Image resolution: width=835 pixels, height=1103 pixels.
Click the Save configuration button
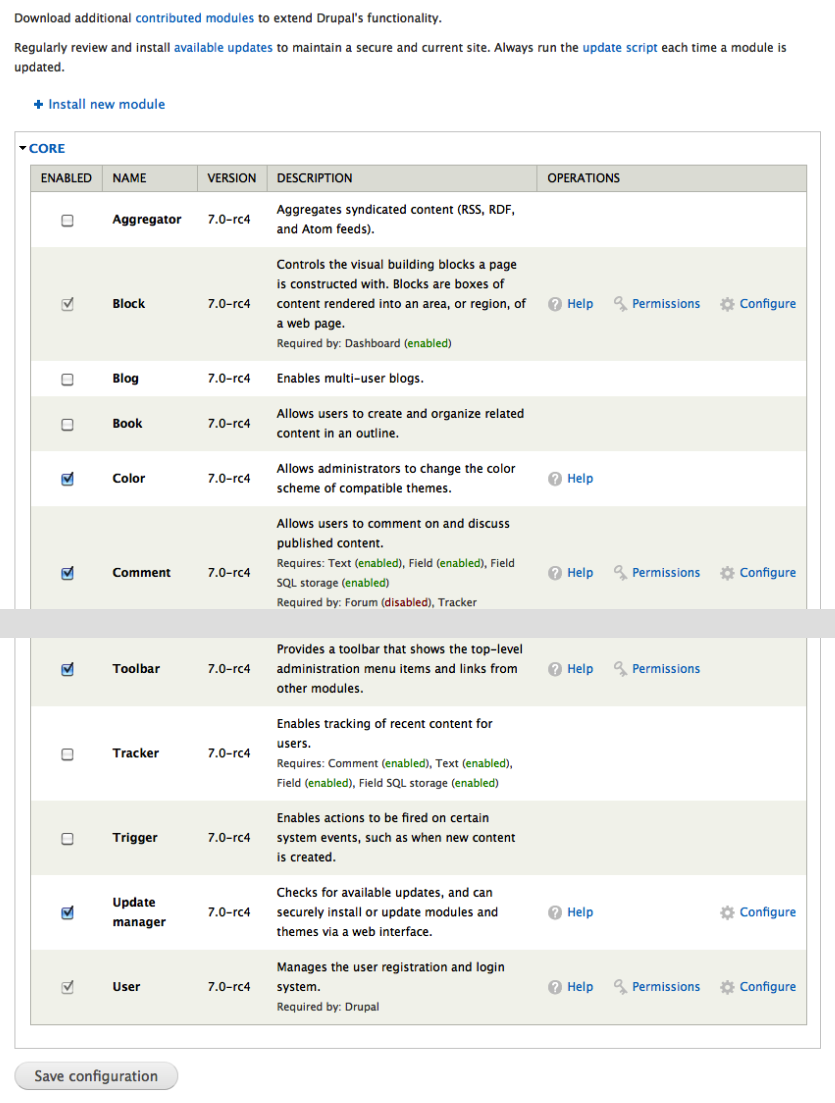click(96, 1076)
